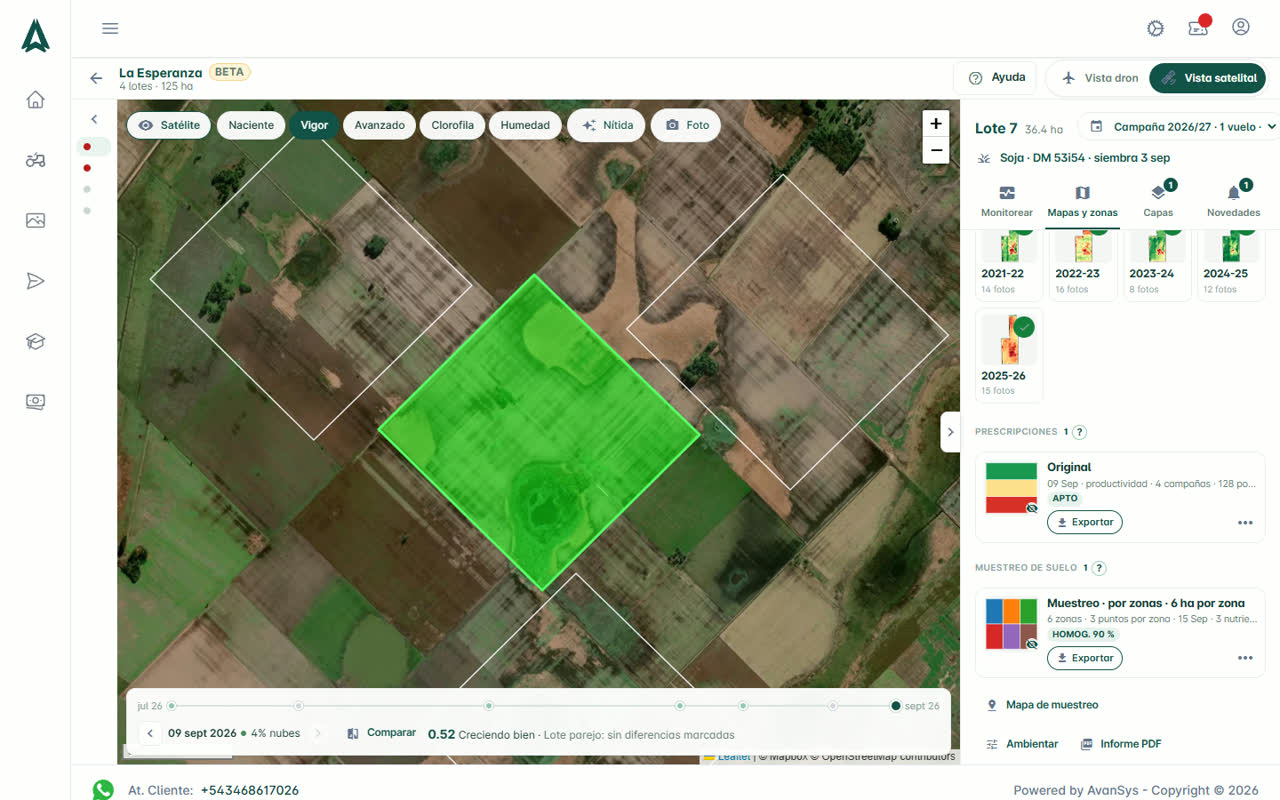
Task: Select the Clorofila map layer
Action: 453,125
